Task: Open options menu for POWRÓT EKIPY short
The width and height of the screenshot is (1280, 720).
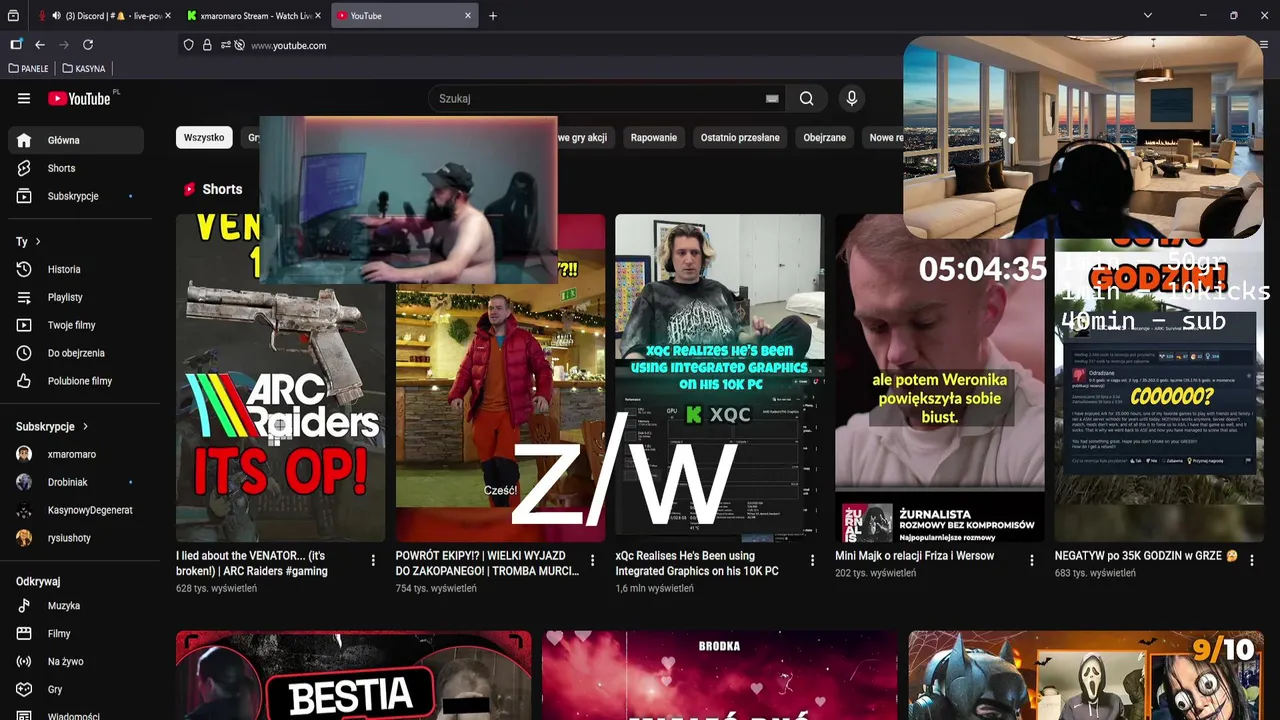Action: pyautogui.click(x=592, y=561)
